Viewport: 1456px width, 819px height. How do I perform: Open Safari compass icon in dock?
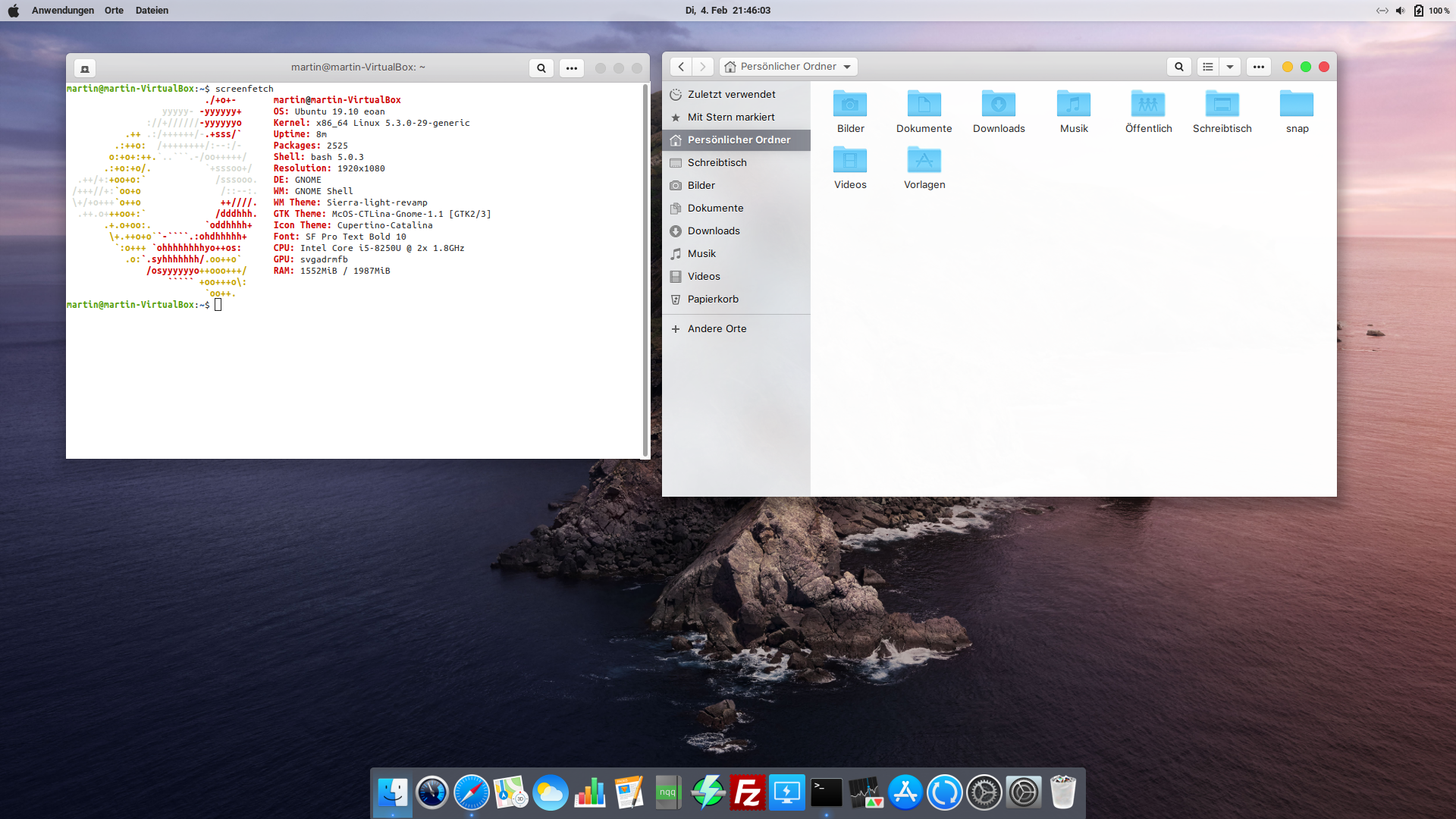tap(471, 793)
